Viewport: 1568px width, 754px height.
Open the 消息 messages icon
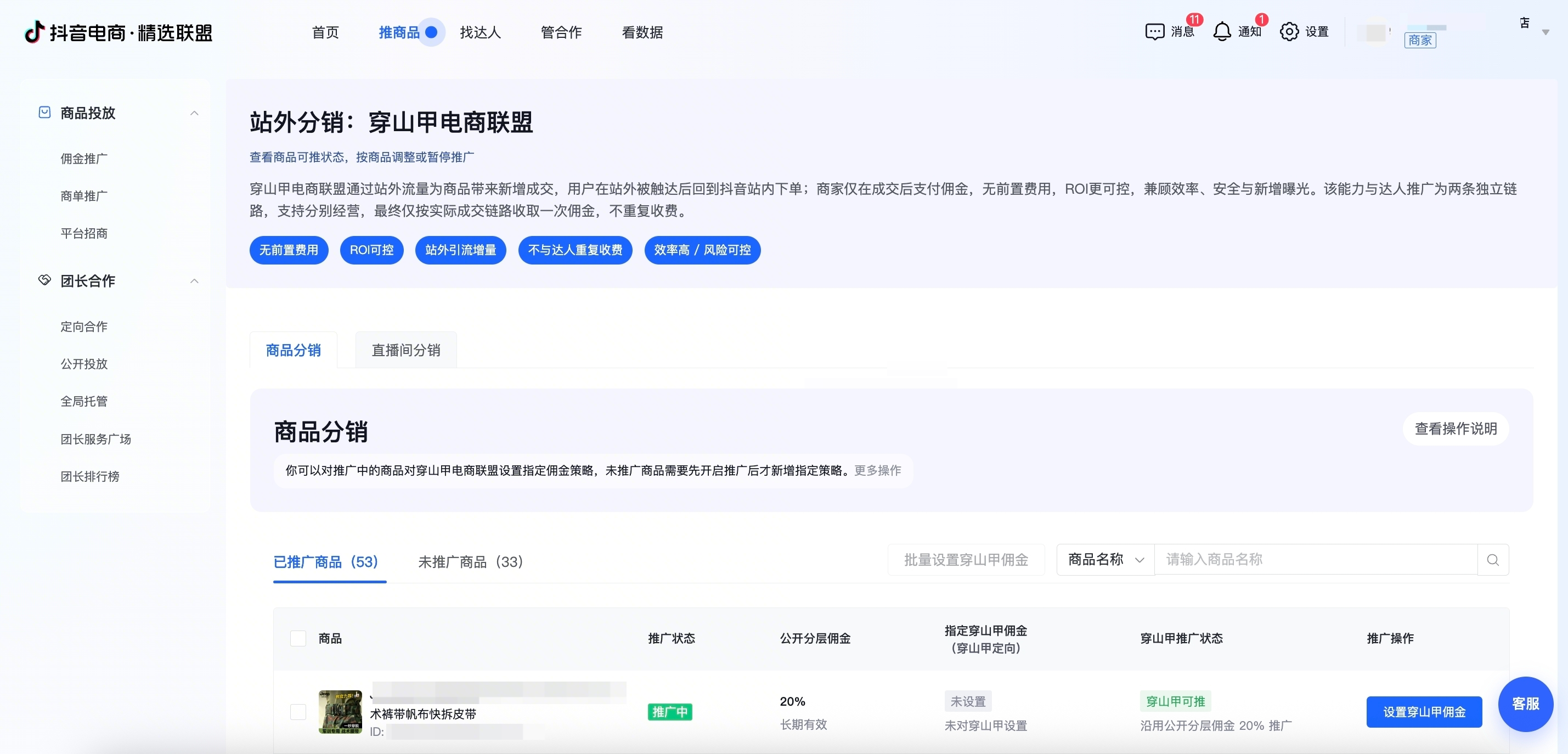click(x=1154, y=32)
